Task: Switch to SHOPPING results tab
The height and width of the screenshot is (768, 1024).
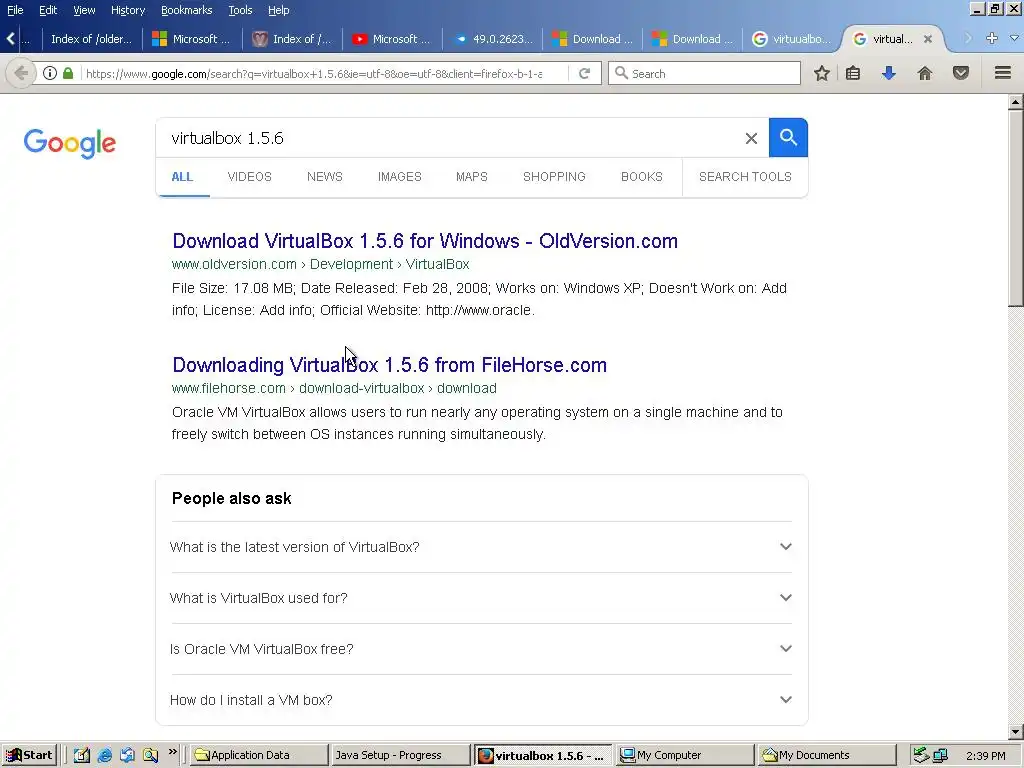Action: pyautogui.click(x=554, y=177)
